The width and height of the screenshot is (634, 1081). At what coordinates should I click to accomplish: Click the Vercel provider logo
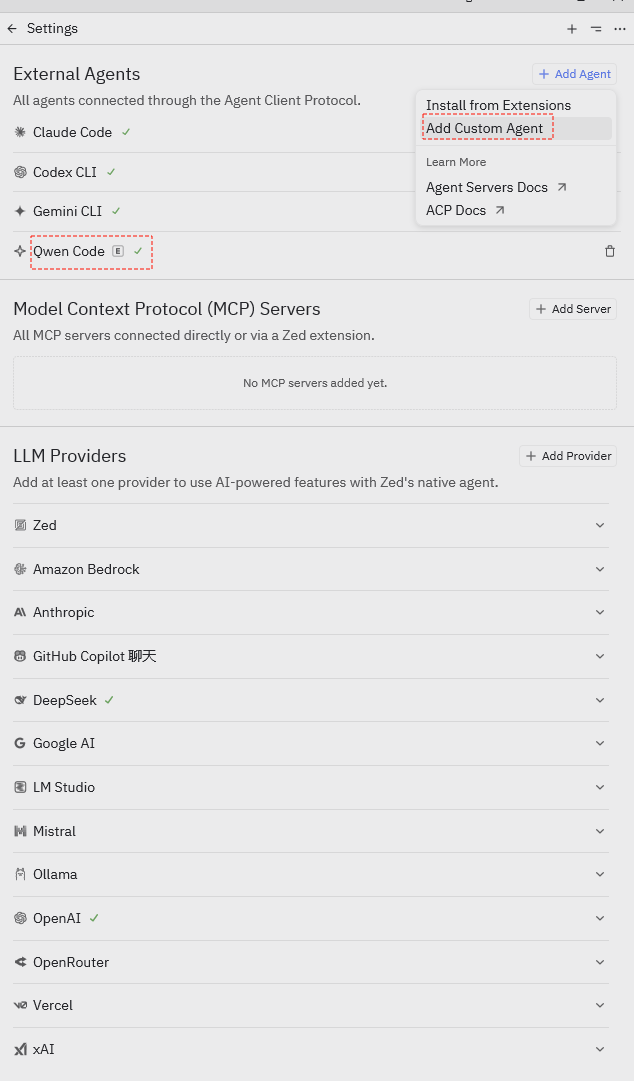[20, 1006]
